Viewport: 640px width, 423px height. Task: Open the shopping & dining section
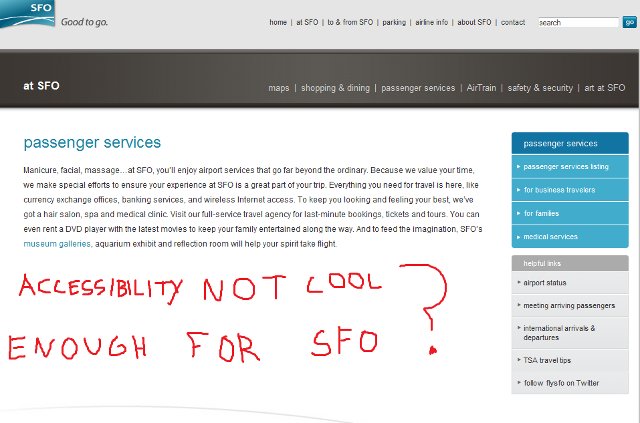[x=335, y=88]
